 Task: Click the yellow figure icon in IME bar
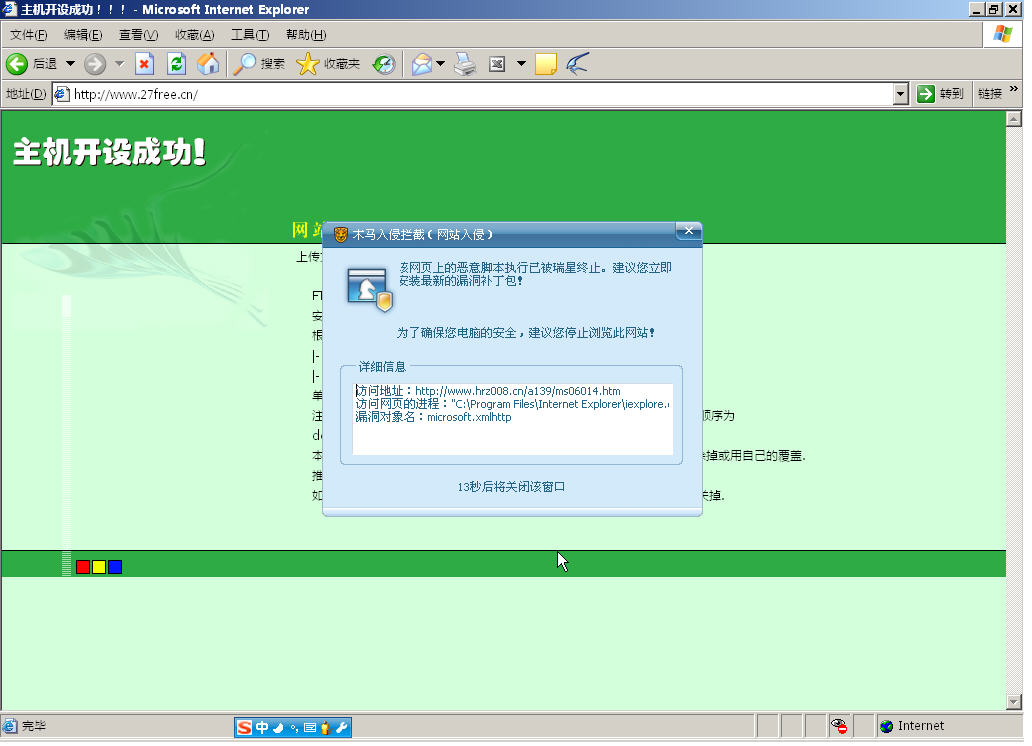tap(325, 728)
